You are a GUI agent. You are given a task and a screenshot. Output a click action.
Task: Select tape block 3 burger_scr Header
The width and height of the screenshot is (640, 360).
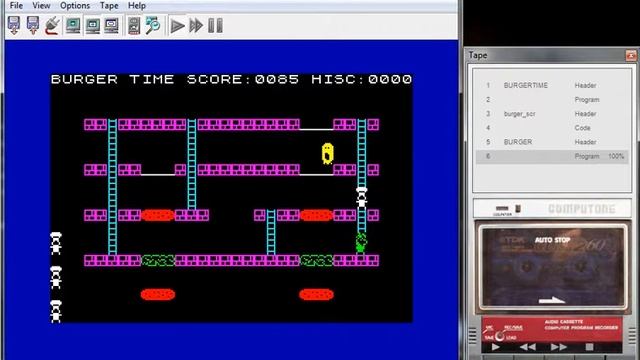coord(552,114)
